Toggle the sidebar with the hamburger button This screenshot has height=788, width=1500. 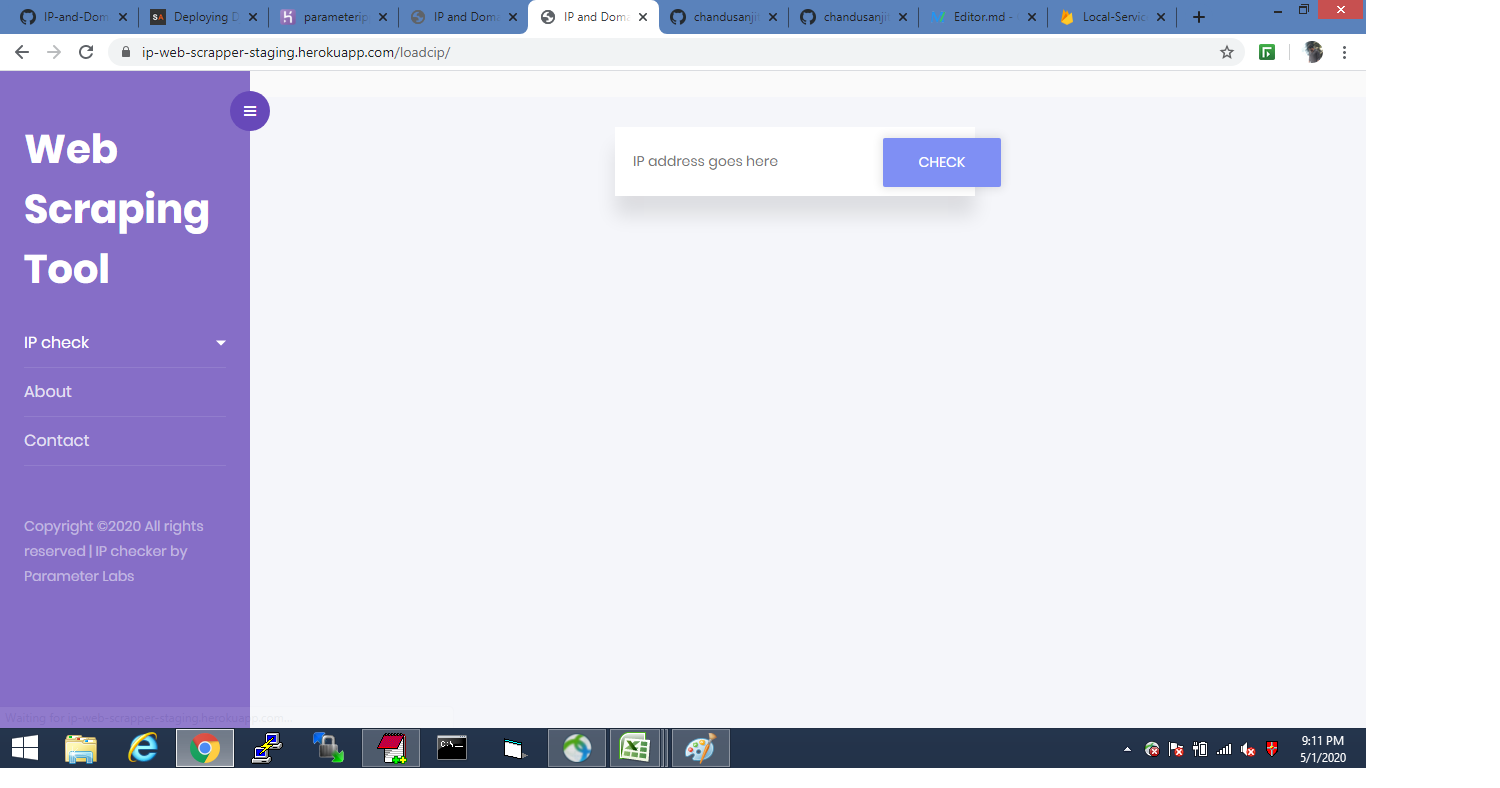250,111
